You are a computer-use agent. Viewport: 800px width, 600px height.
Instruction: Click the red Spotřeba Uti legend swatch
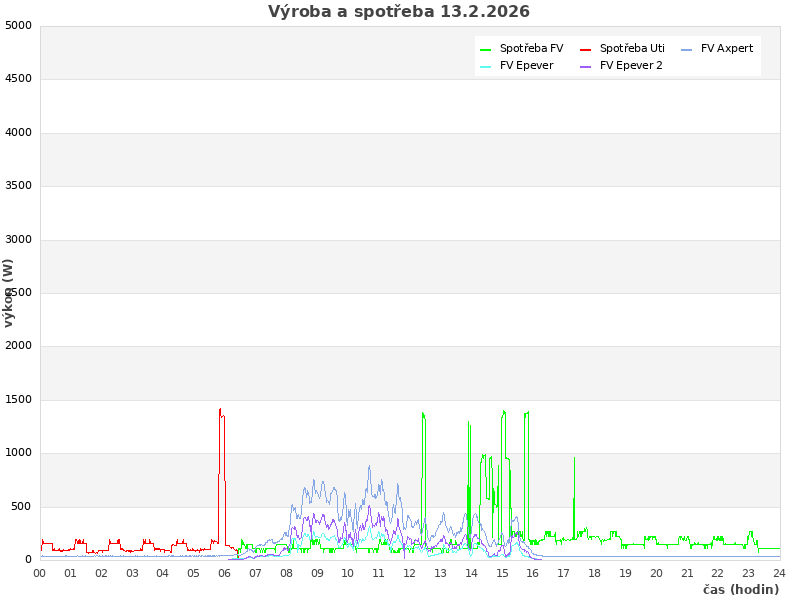585,49
